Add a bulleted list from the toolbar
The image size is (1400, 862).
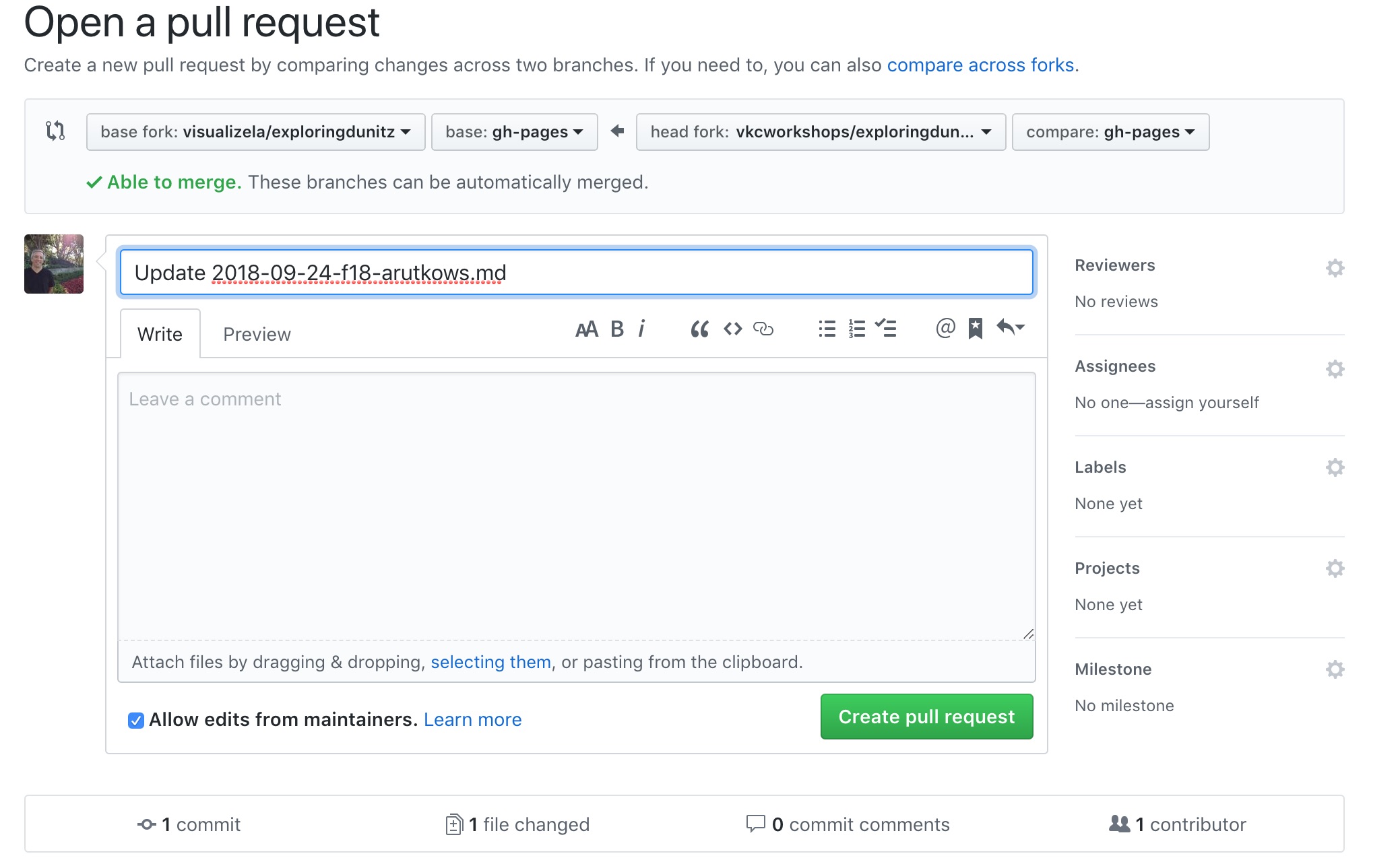pyautogui.click(x=827, y=329)
